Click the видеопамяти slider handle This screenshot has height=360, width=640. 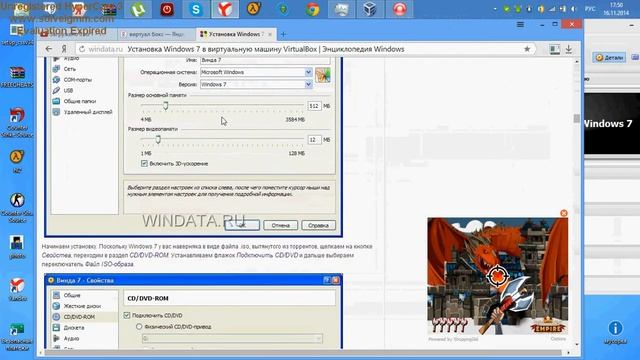click(x=158, y=140)
